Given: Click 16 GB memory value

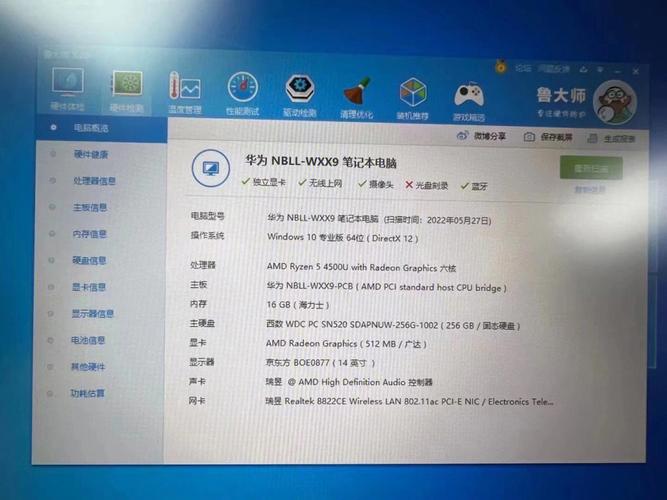Looking at the screenshot, I should (x=298, y=305).
